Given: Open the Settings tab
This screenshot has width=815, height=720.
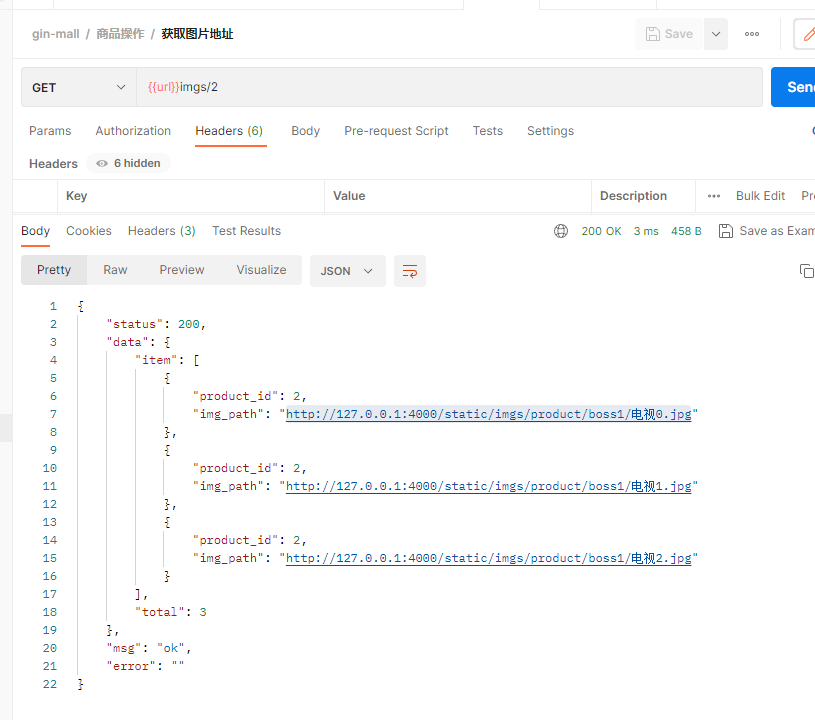Looking at the screenshot, I should (550, 131).
